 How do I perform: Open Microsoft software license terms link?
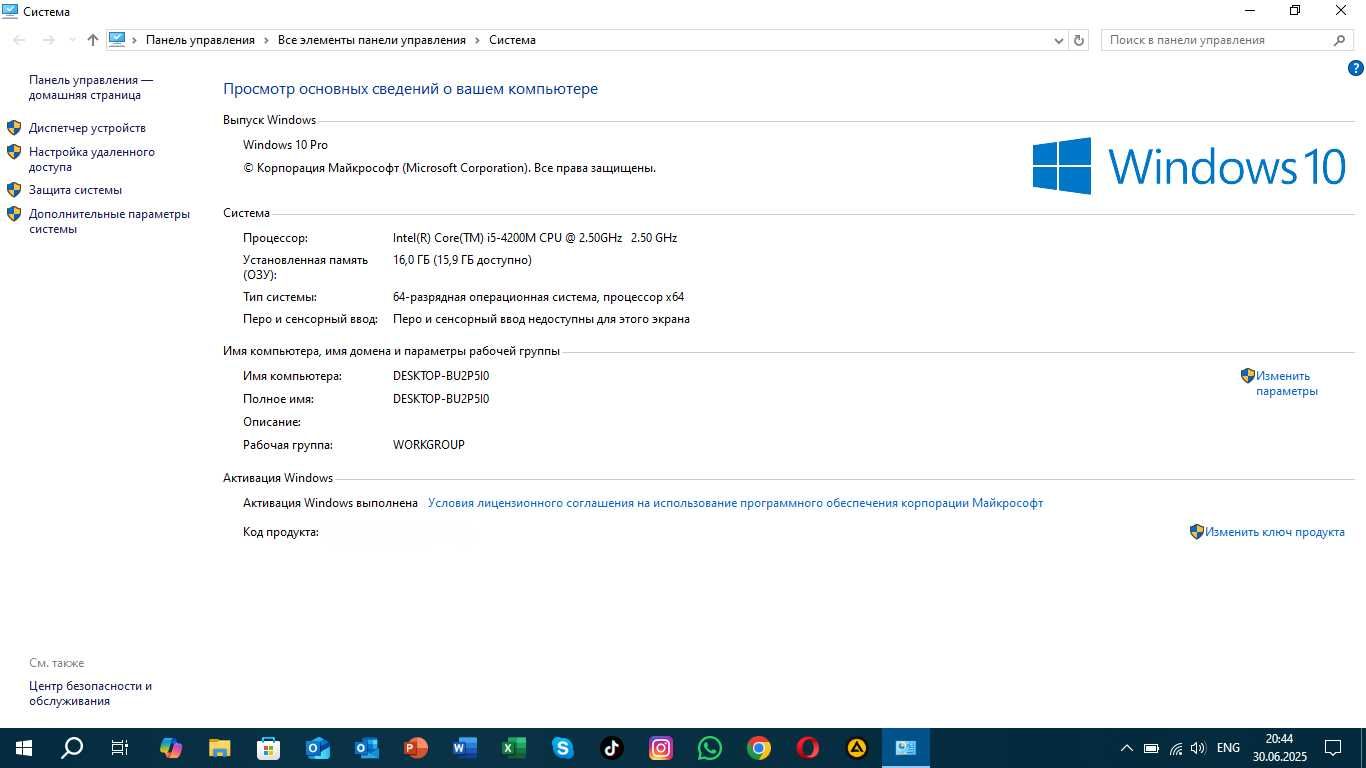(x=735, y=503)
